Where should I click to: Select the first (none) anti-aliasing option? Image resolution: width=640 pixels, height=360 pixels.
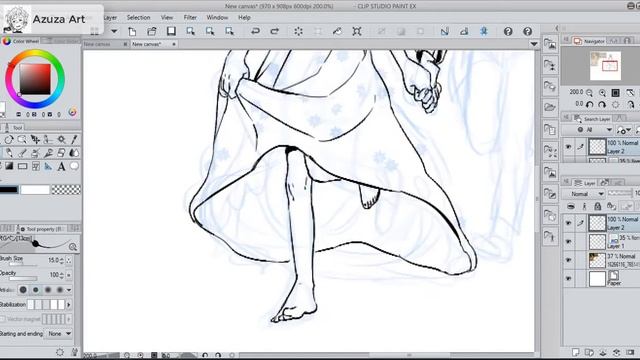(23, 290)
